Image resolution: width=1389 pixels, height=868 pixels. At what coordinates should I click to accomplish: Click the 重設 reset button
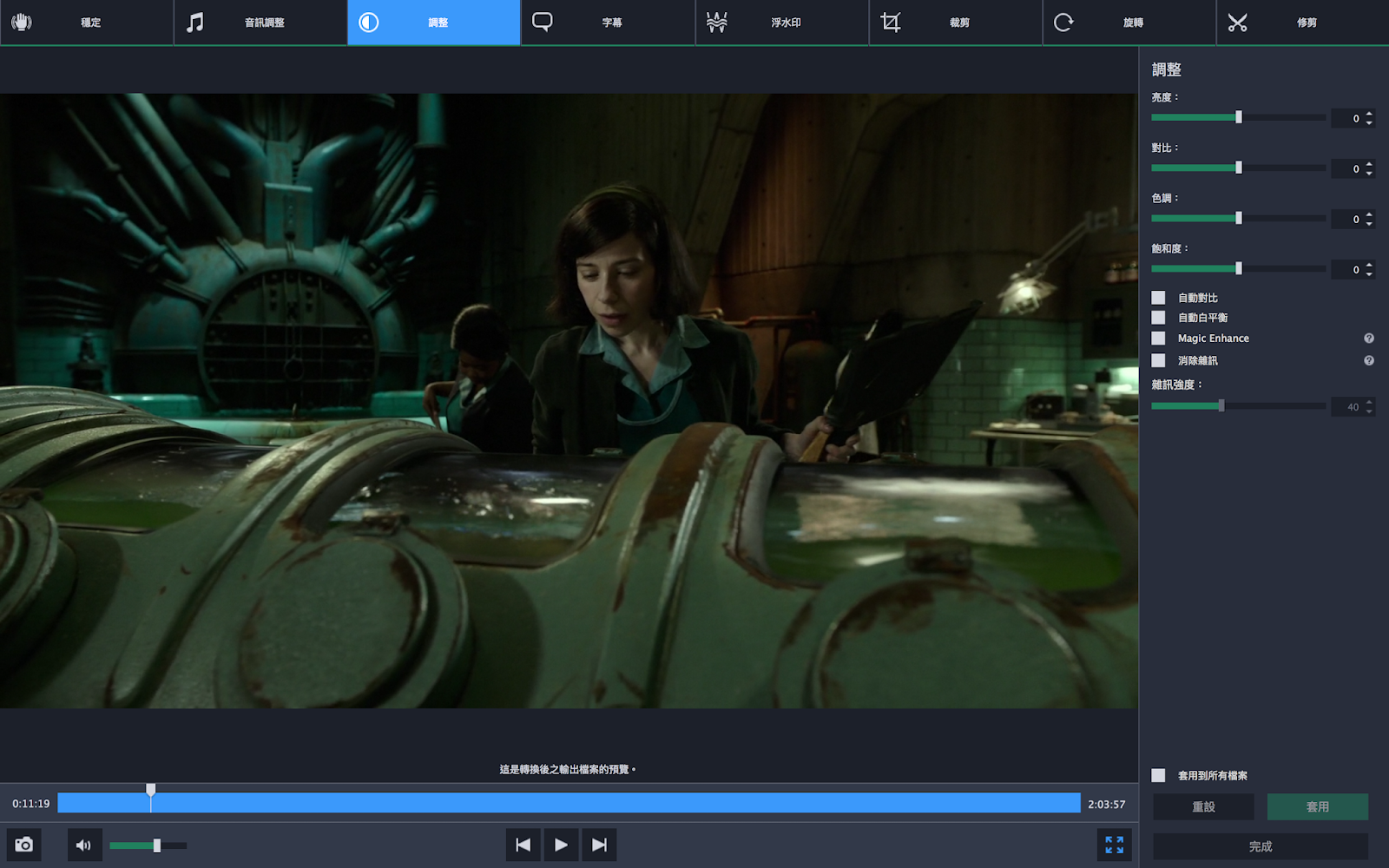tap(1203, 806)
